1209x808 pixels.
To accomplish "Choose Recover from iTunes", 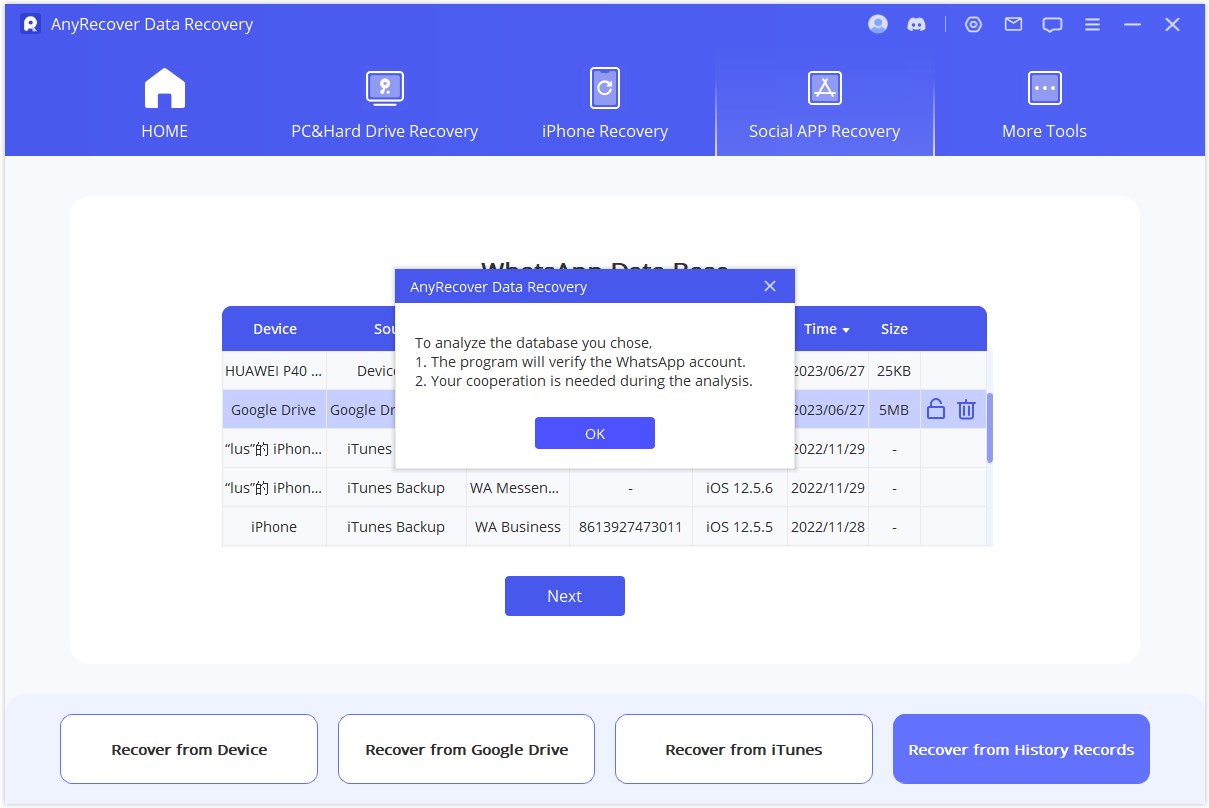I will coord(743,749).
